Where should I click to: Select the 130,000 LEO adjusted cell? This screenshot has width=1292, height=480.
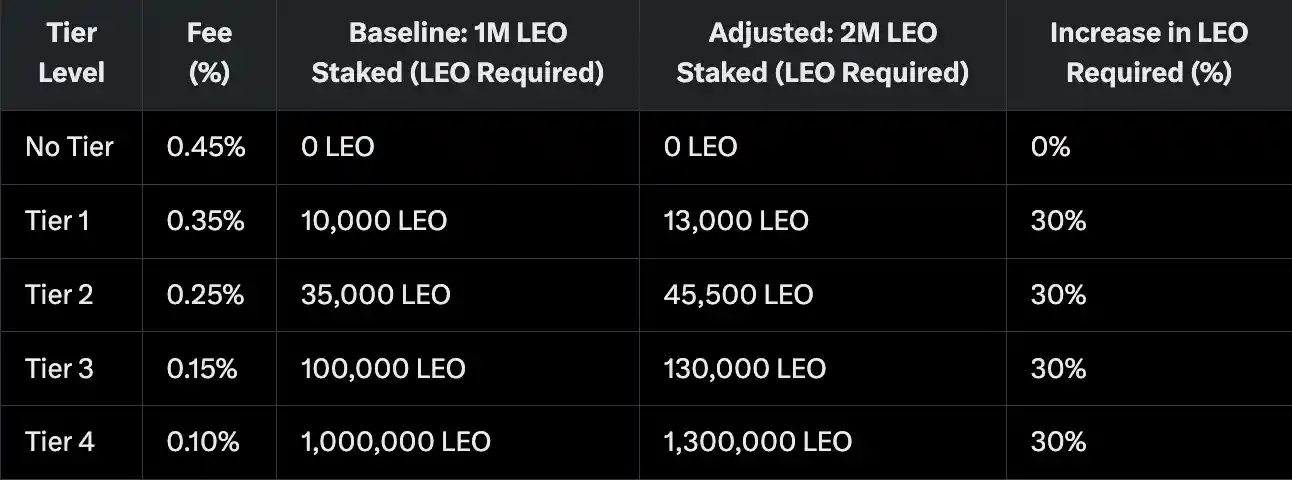[x=745, y=368]
